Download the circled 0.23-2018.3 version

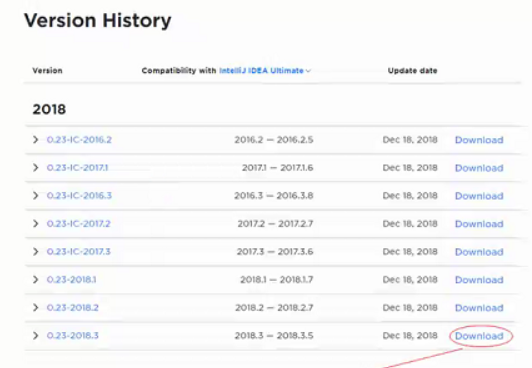479,336
